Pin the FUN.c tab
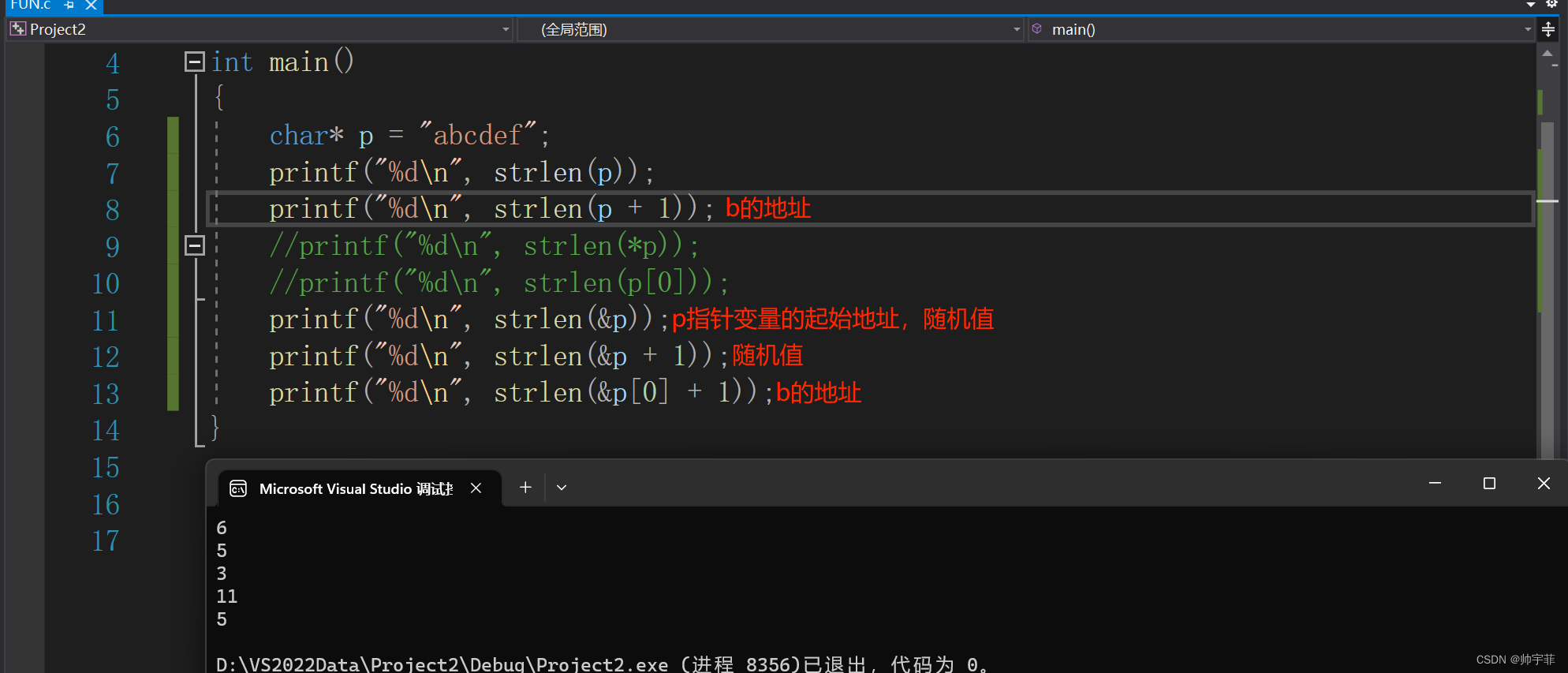1568x673 pixels. [x=69, y=5]
